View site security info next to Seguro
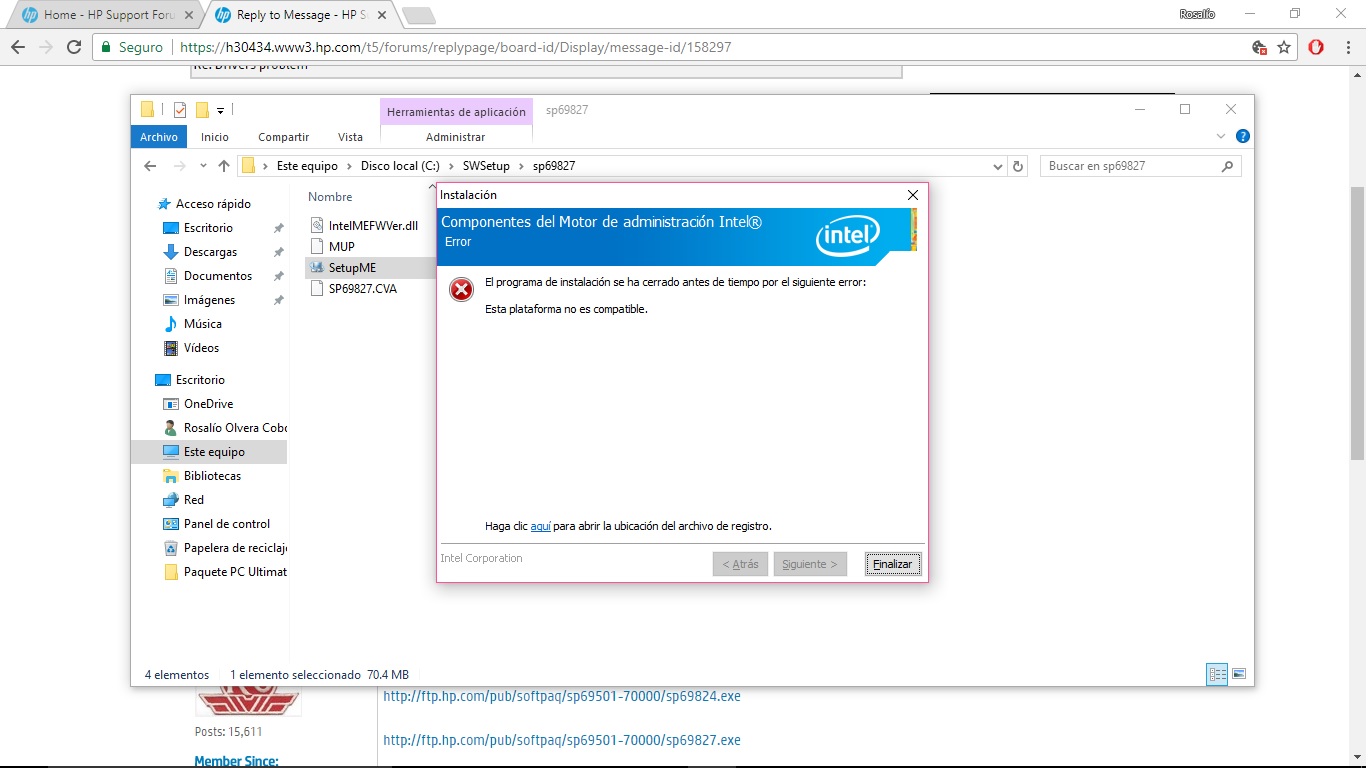The height and width of the screenshot is (770, 1368). coord(134,47)
